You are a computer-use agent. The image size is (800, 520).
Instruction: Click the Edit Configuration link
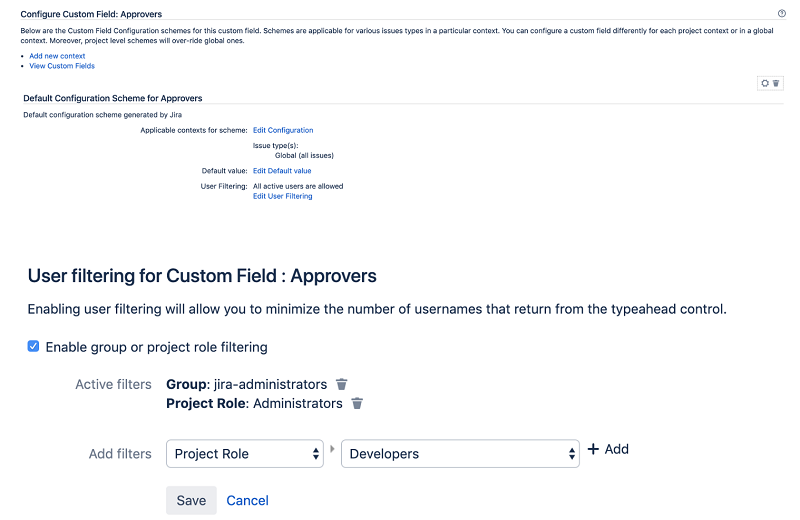coord(283,130)
